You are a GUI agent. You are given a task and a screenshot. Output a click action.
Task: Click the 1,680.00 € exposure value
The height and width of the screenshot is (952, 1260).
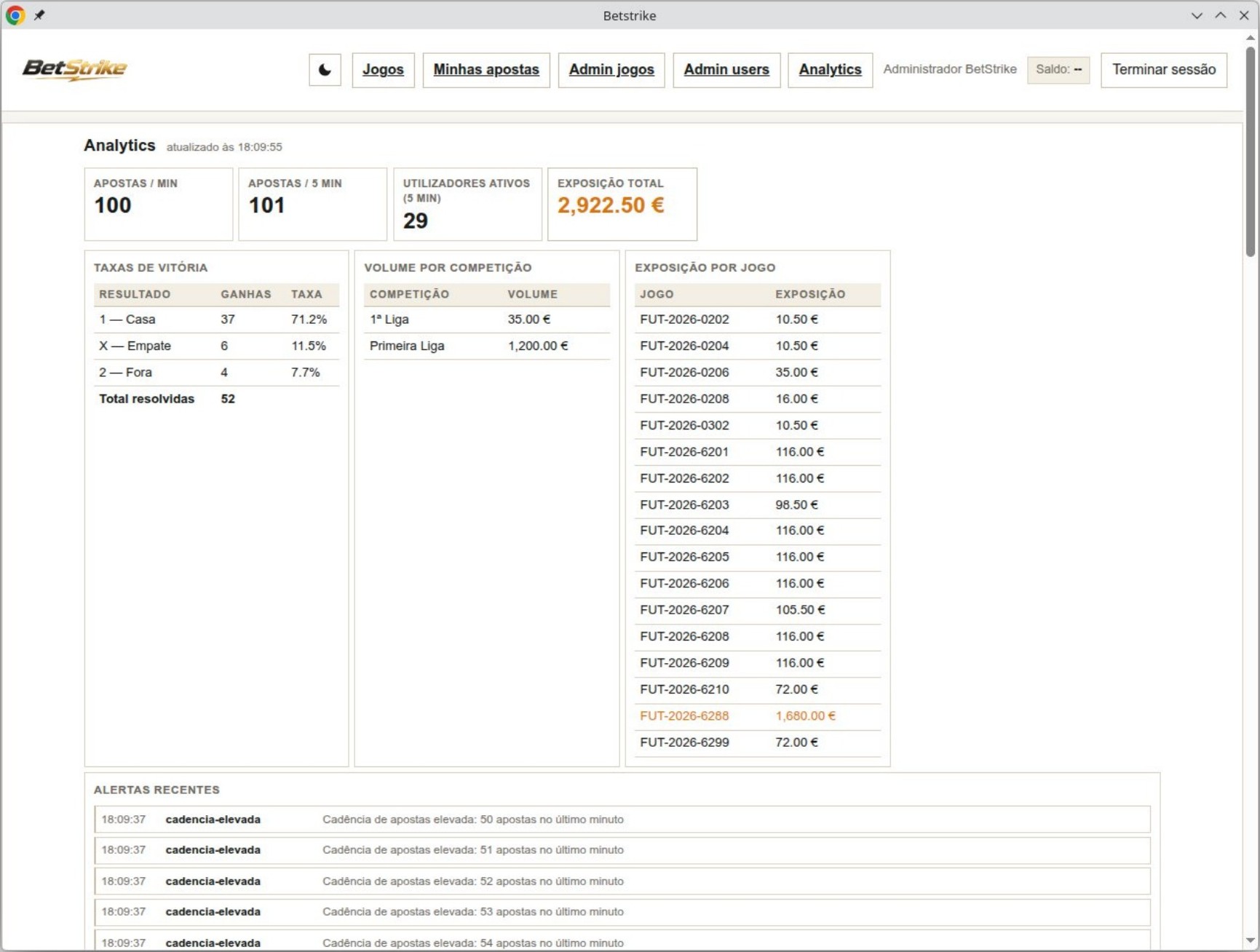coord(805,715)
